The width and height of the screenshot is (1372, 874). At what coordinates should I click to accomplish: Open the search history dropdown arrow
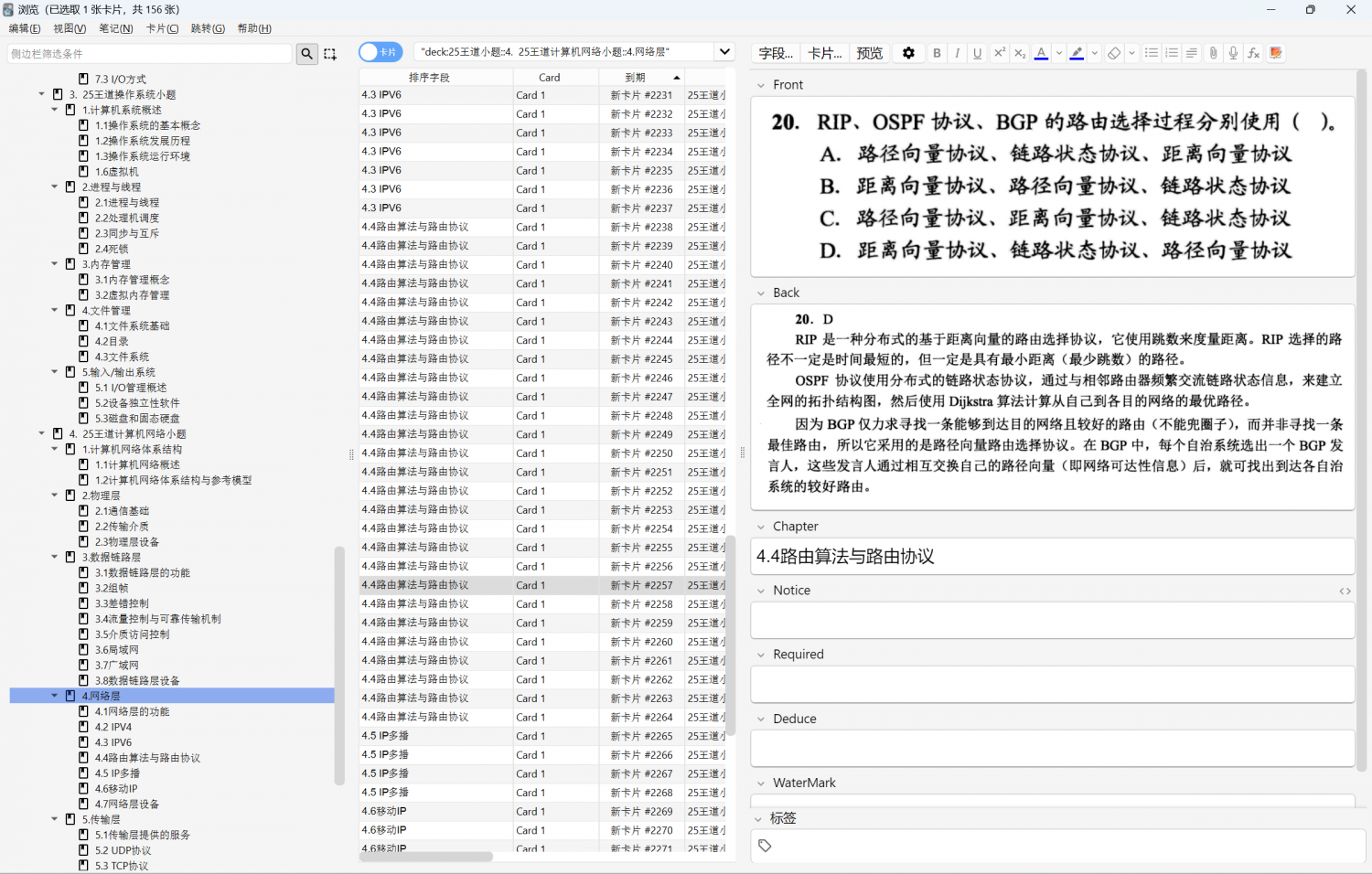click(724, 52)
